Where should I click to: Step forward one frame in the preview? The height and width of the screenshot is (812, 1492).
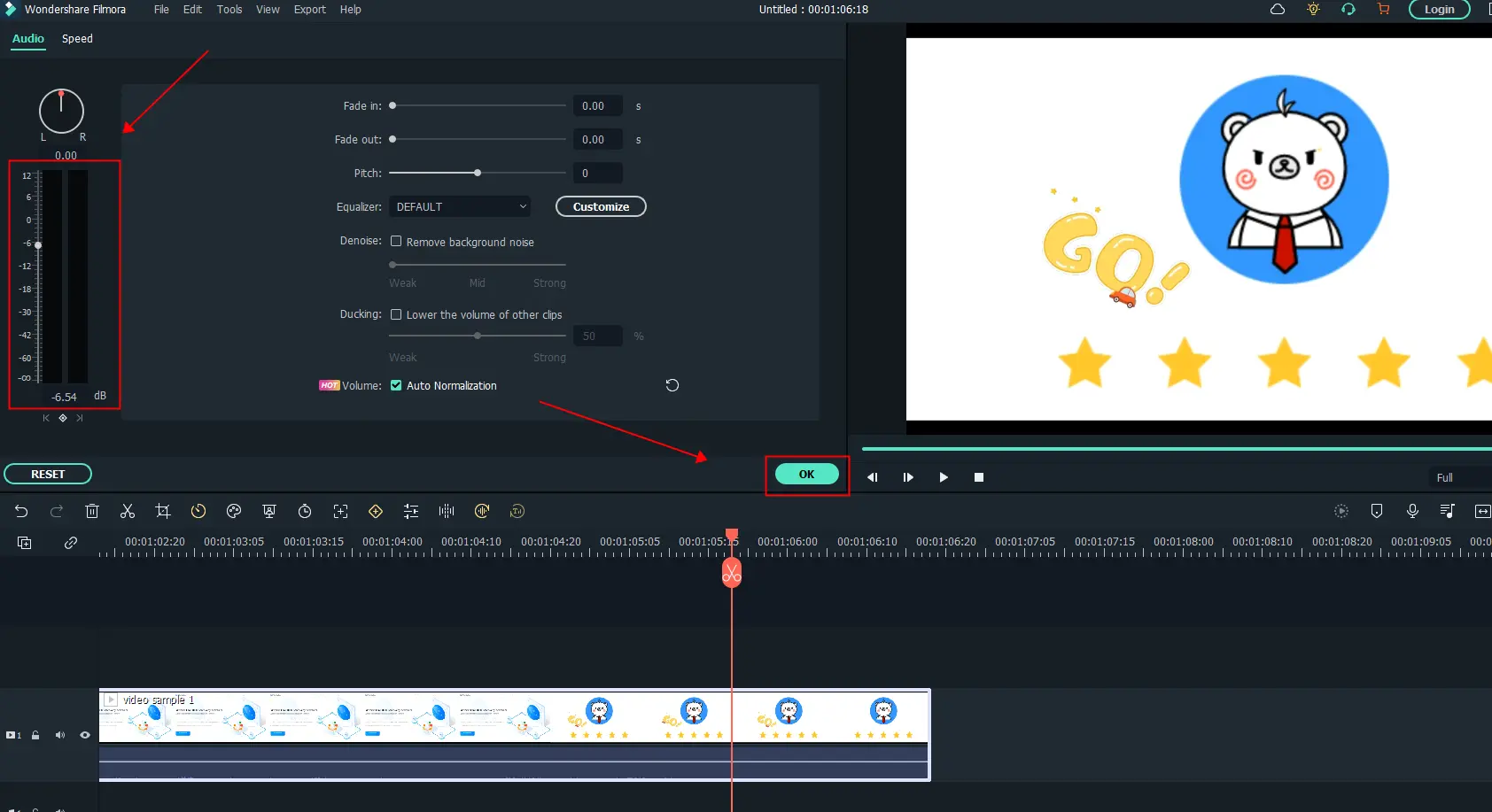pyautogui.click(x=908, y=477)
